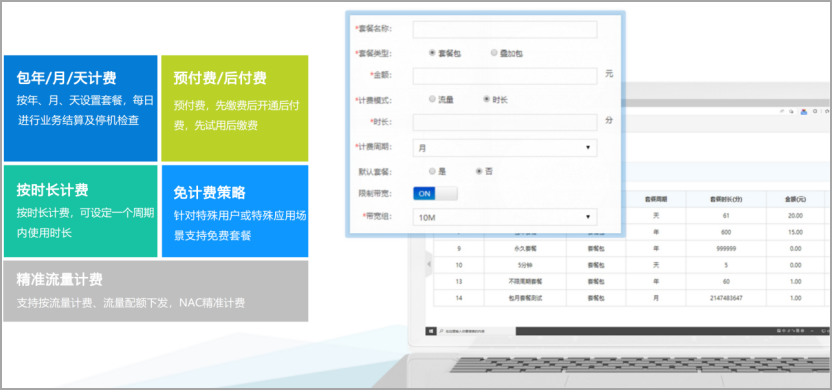Choose 流量 as the billing mode

click(432, 99)
